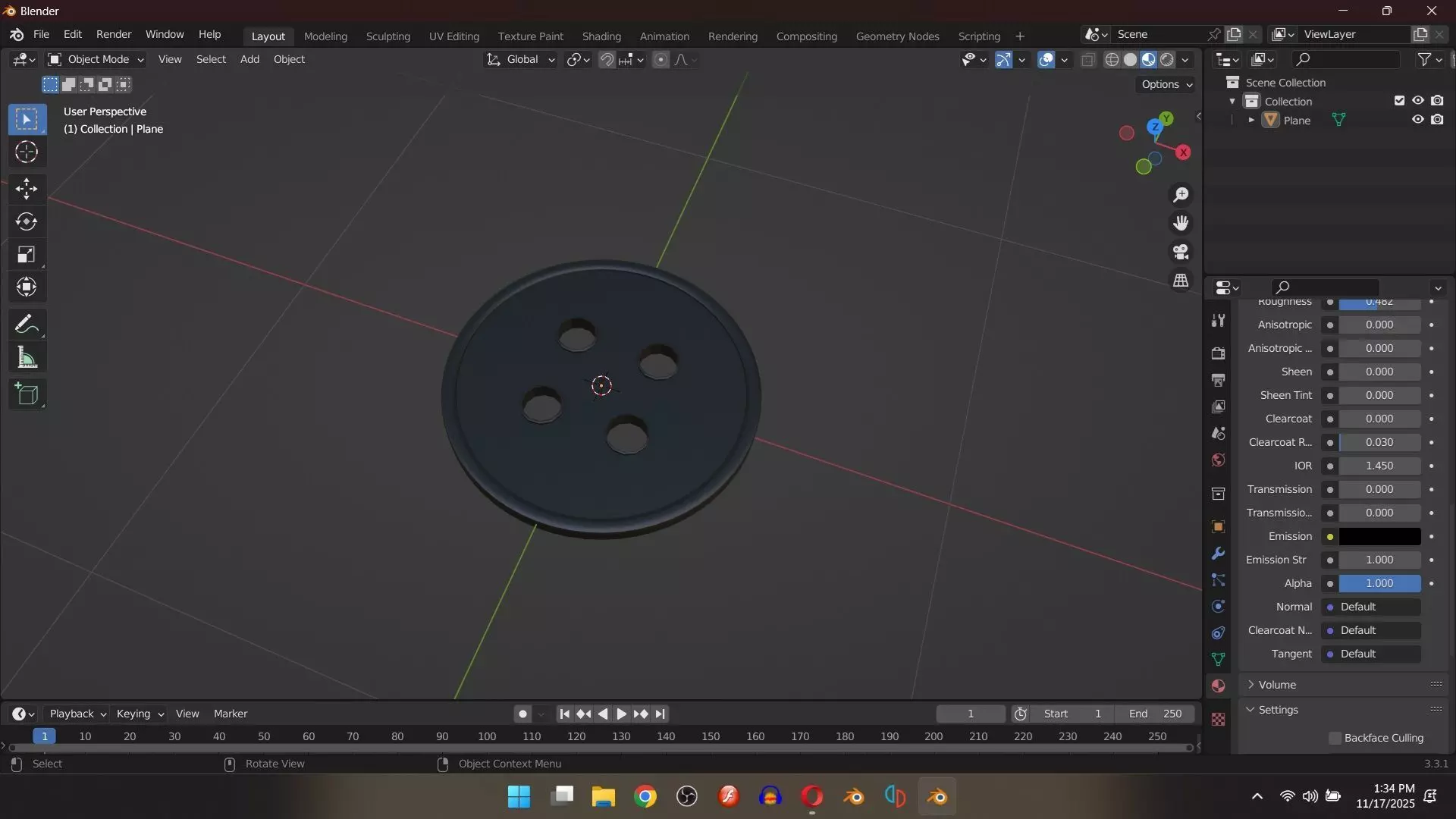Open the Render menu

click(x=114, y=34)
